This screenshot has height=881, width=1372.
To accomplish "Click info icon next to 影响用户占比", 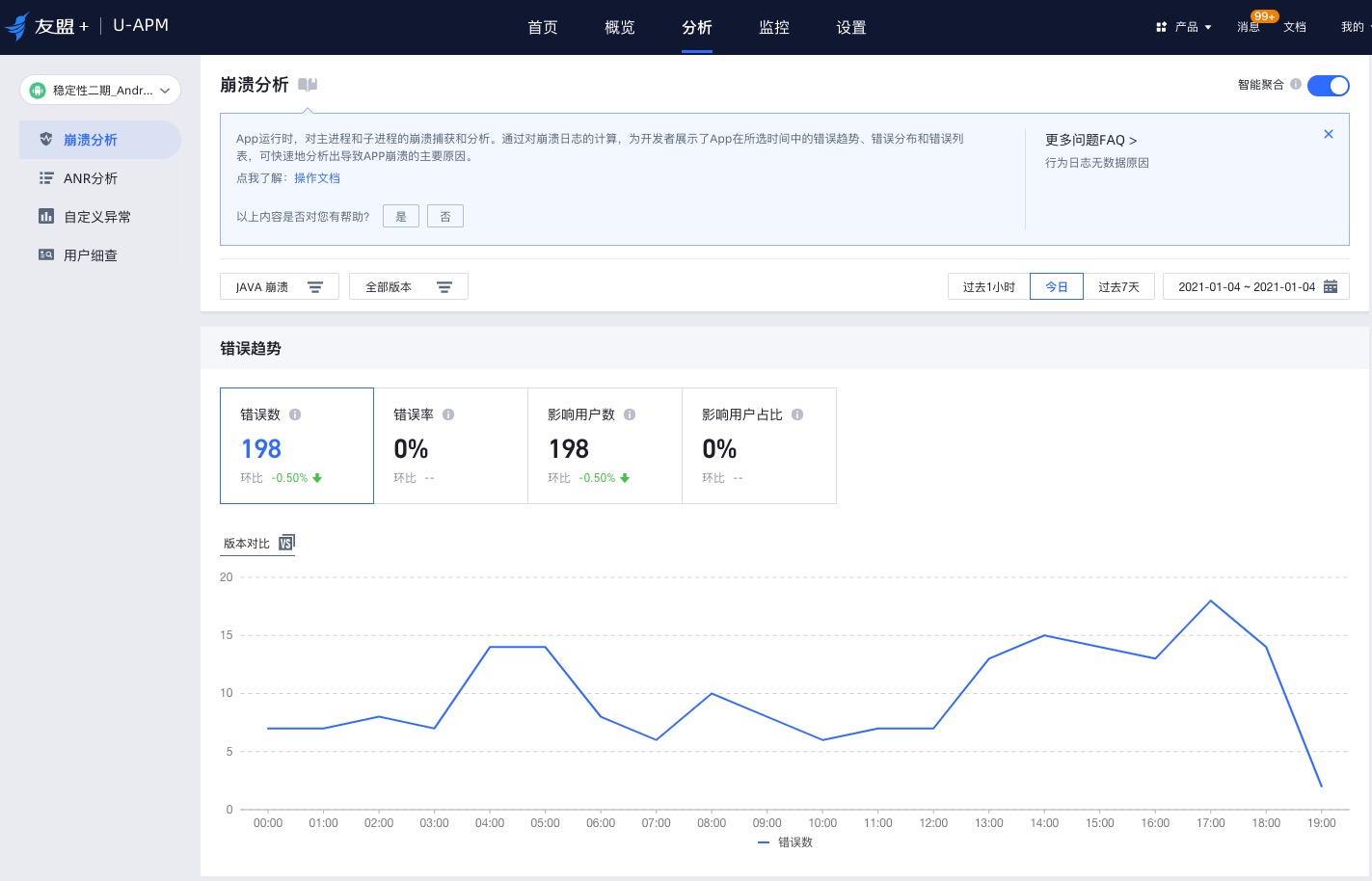I will 797,414.
